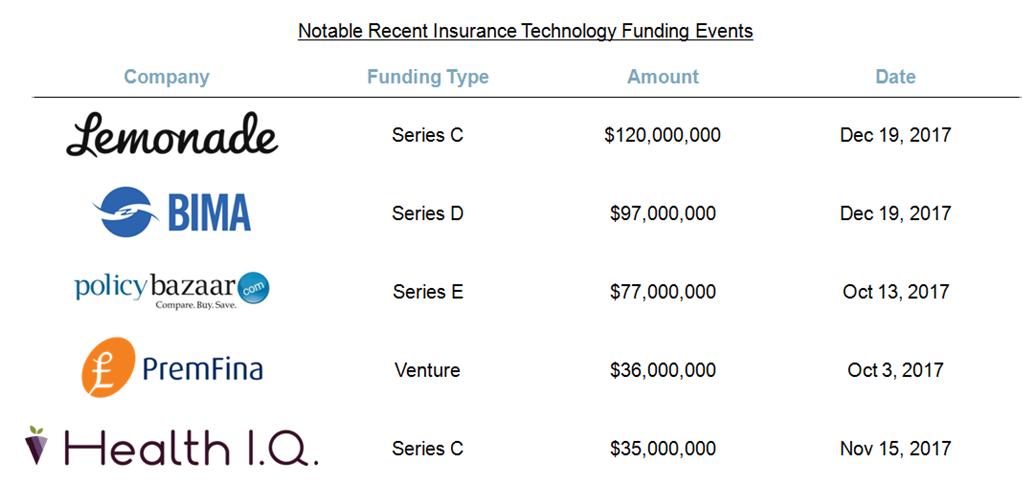This screenshot has width=1029, height=484.
Task: Click the Venture funding type cell
Action: [x=428, y=370]
